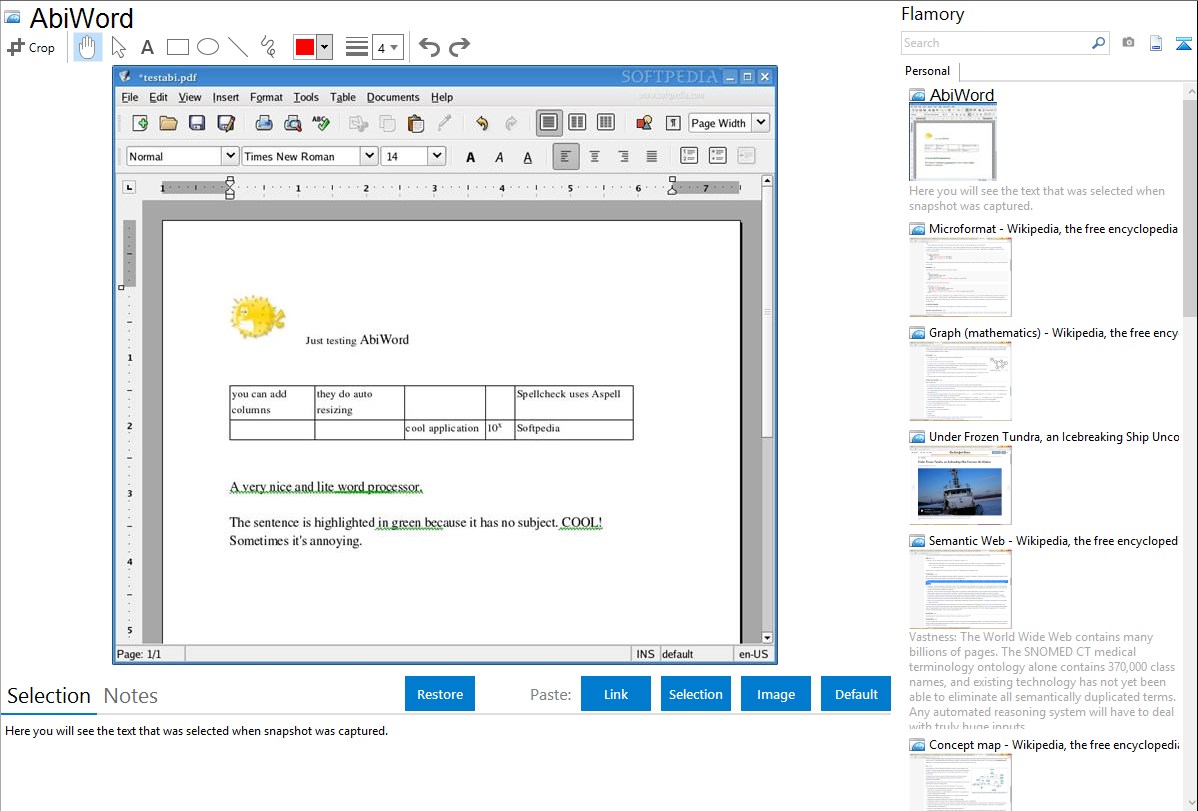Open AbiWord's Edit menu
Image resolution: width=1198 pixels, height=811 pixels.
click(x=158, y=97)
